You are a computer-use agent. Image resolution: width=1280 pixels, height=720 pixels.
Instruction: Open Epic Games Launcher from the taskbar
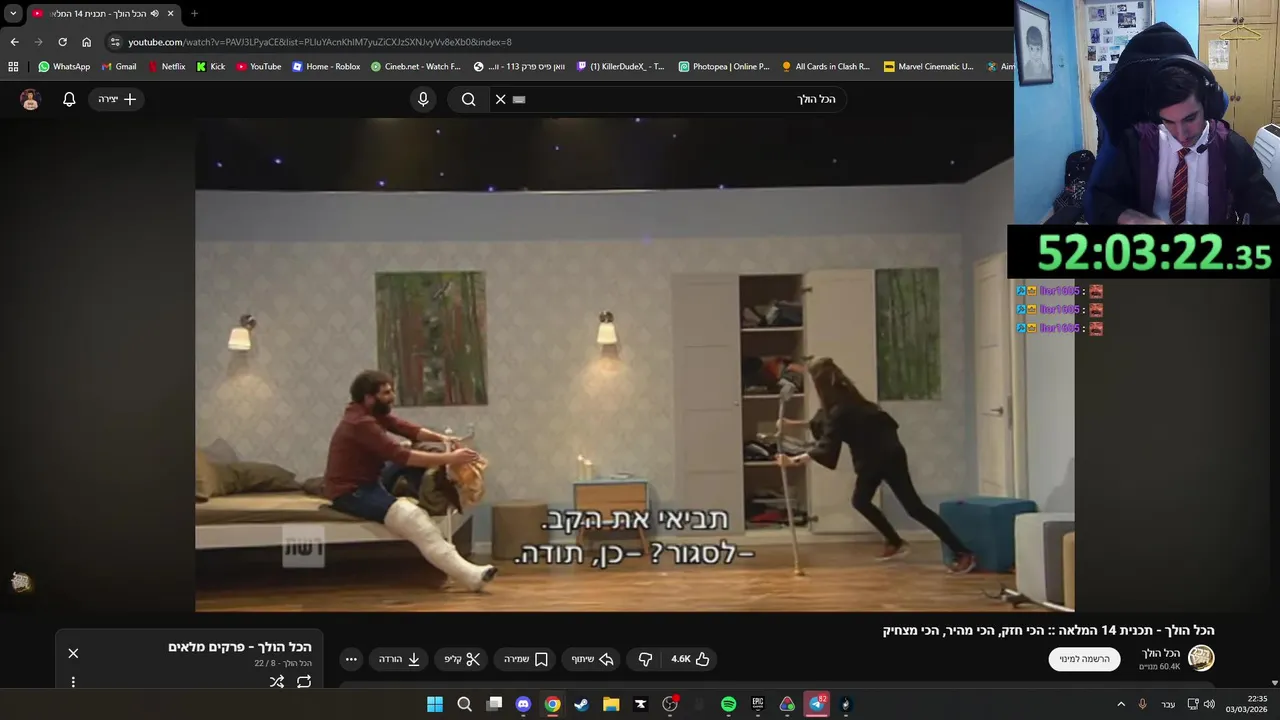coord(758,704)
